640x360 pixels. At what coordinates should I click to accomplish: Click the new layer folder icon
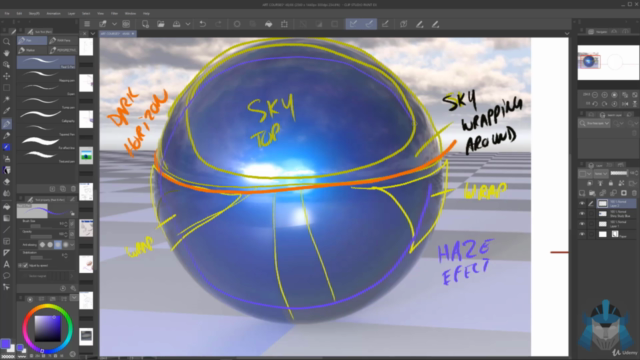click(592, 193)
